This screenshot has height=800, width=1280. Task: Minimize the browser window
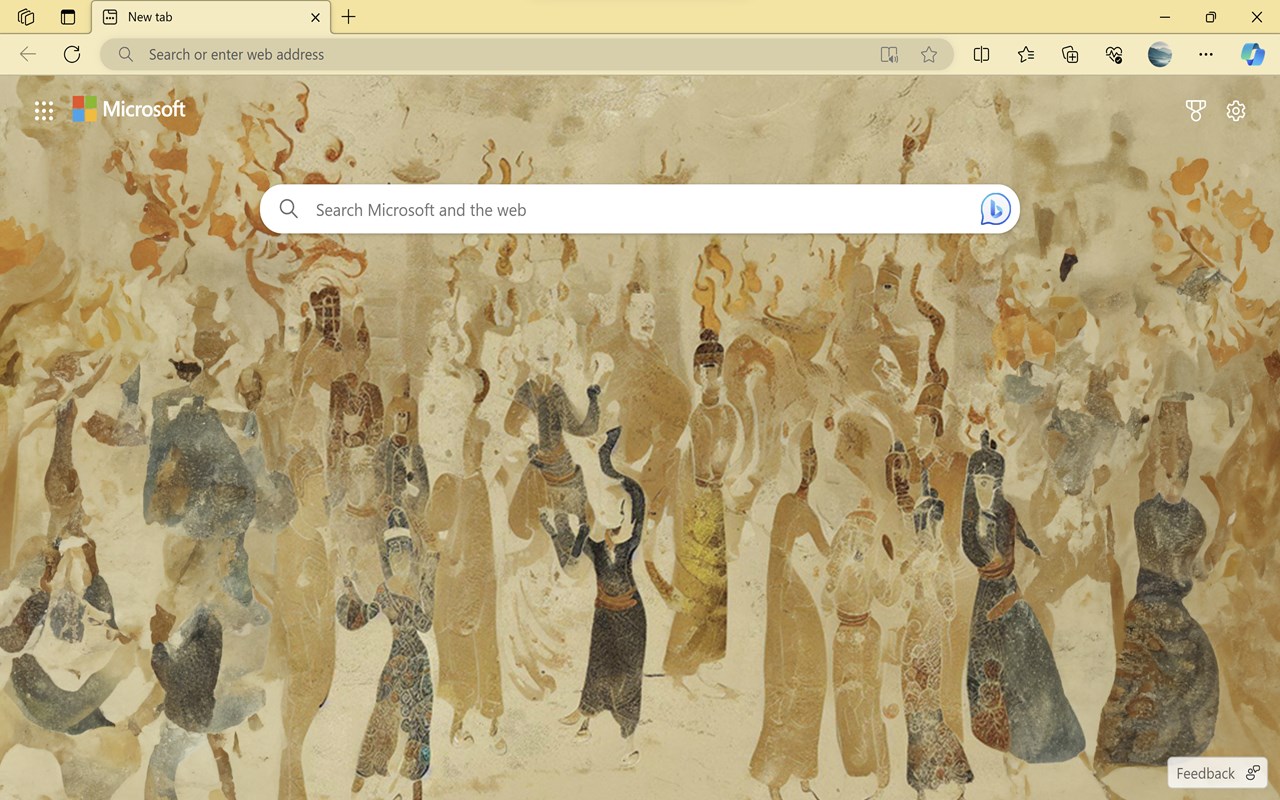pyautogui.click(x=1165, y=17)
